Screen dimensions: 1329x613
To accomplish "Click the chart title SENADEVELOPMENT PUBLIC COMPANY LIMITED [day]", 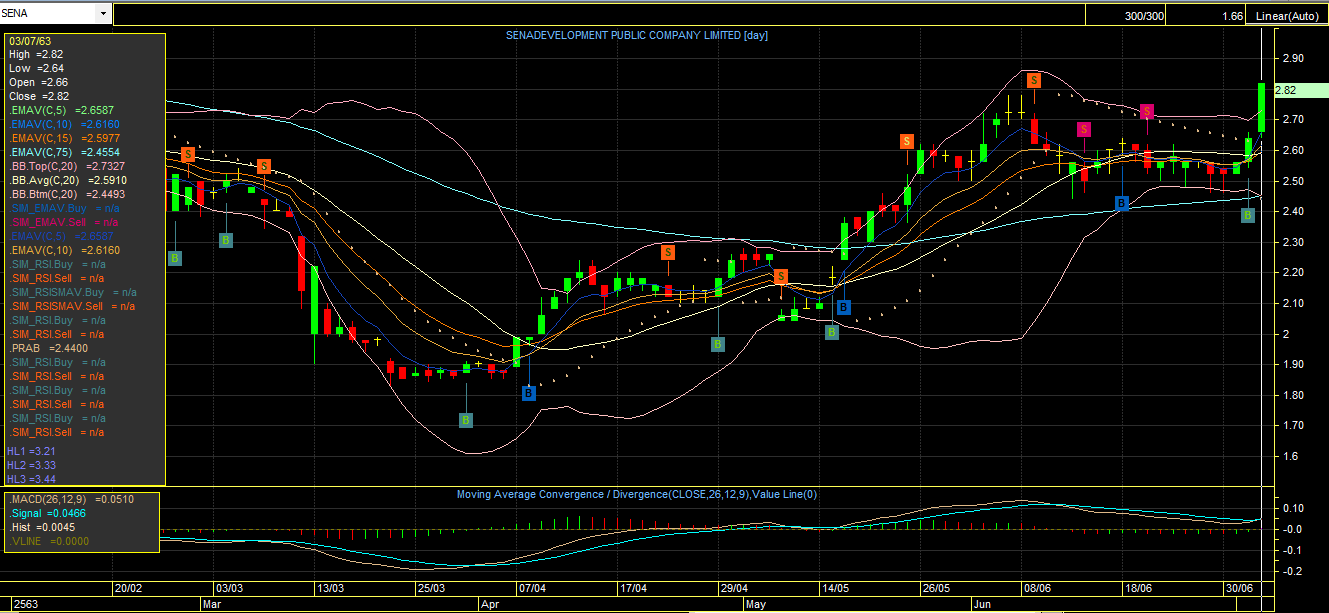I will click(x=638, y=35).
